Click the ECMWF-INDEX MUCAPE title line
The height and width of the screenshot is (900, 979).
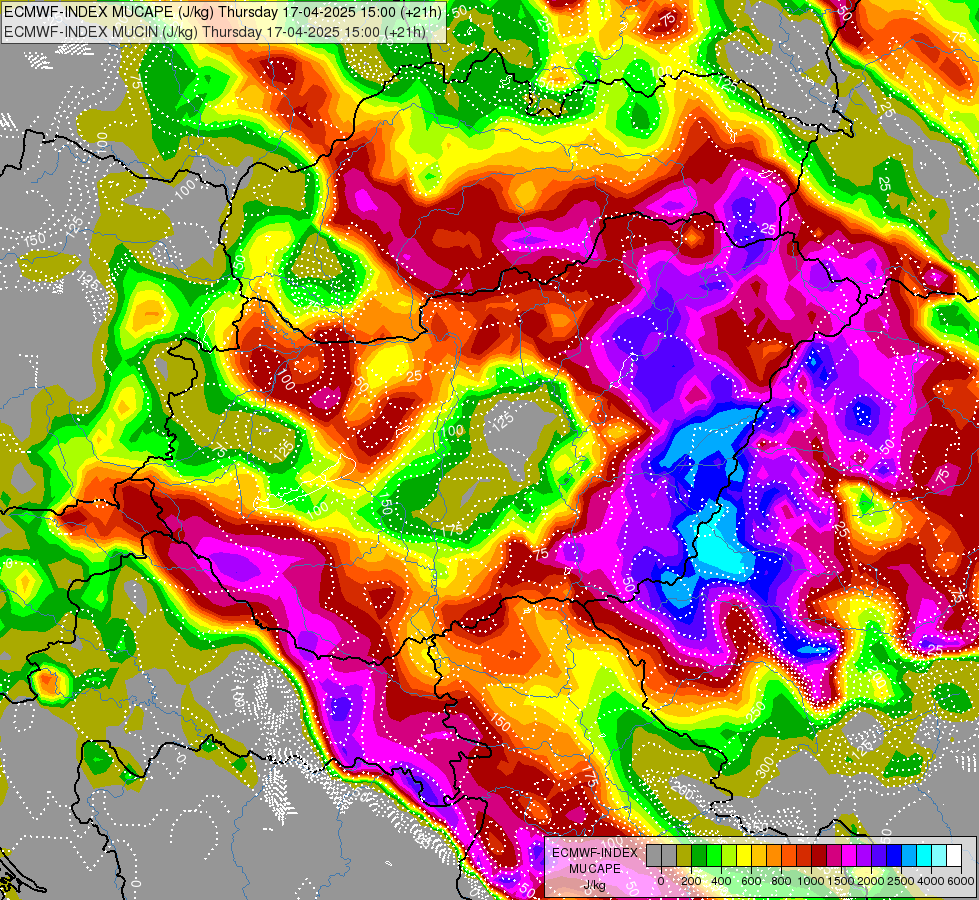click(223, 12)
